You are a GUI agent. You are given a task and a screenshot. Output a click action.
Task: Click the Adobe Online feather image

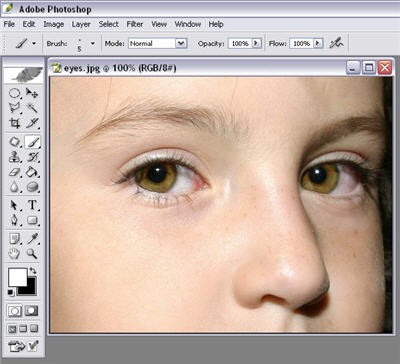pos(24,75)
